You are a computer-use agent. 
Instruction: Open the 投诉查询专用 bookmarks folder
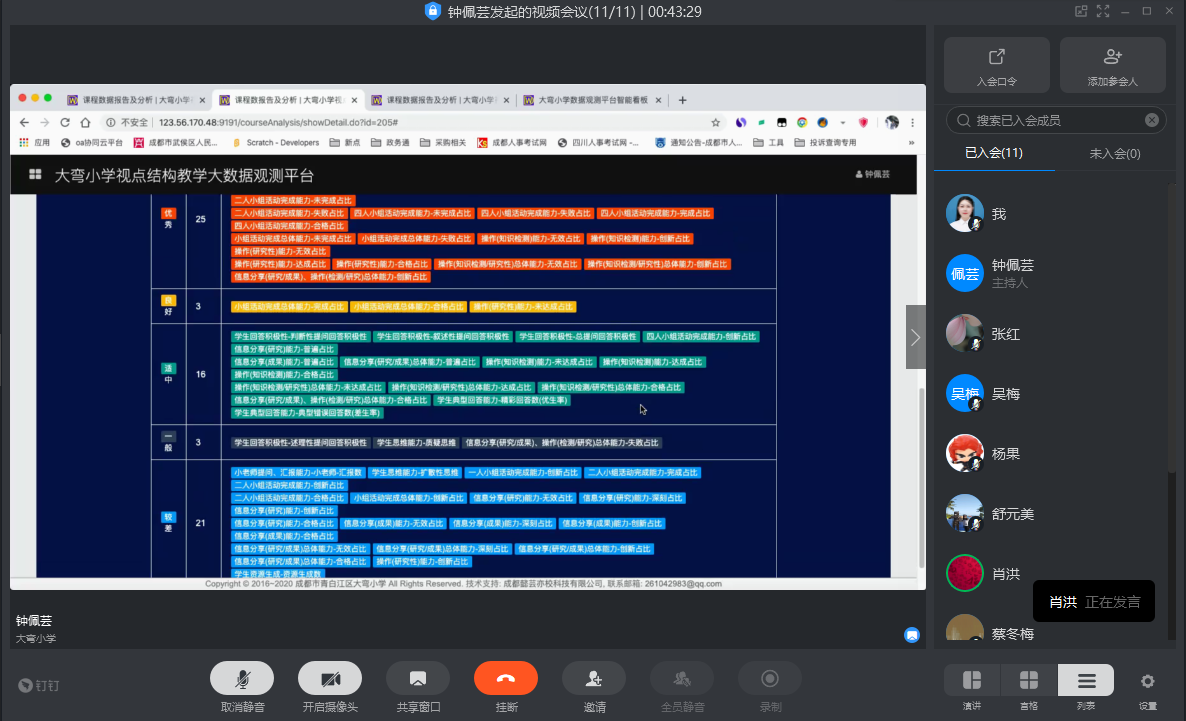[825, 142]
